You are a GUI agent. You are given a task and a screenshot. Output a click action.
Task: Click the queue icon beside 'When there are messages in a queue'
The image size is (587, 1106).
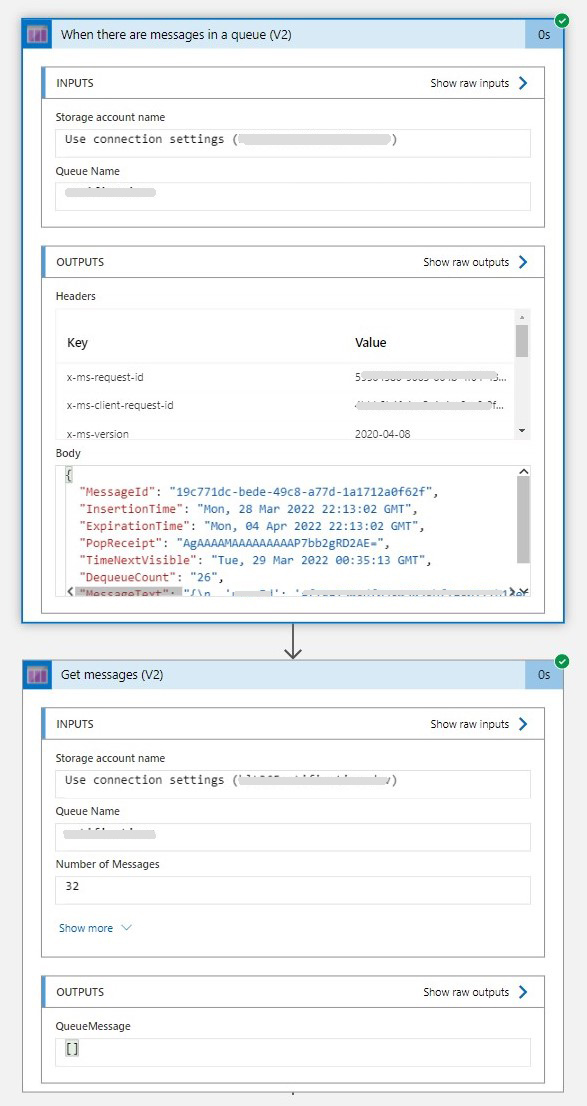[37, 35]
